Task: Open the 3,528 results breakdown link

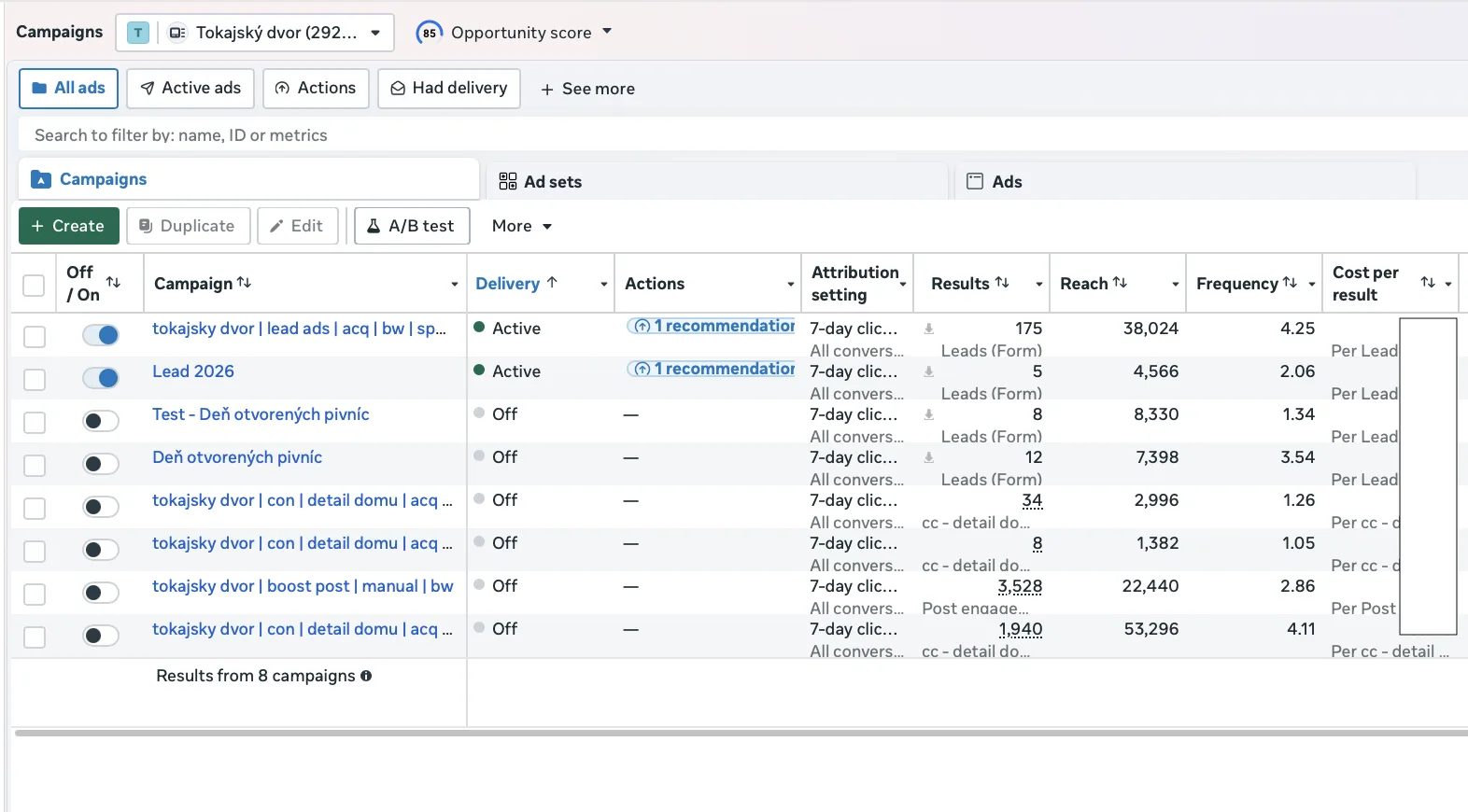Action: tap(1020, 586)
